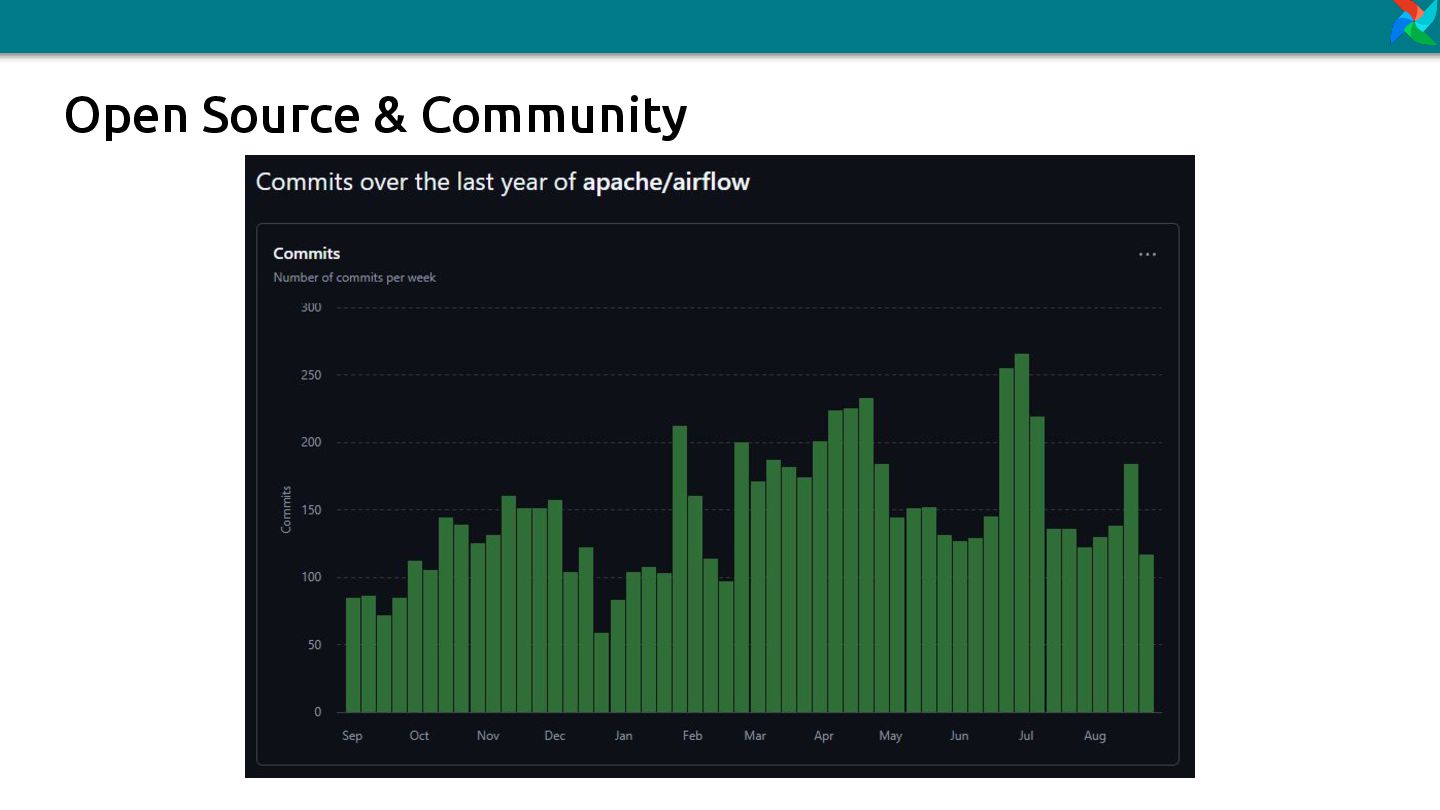The image size is (1440, 810).
Task: Click the 'Open Source & Community' slide title
Action: pos(376,115)
